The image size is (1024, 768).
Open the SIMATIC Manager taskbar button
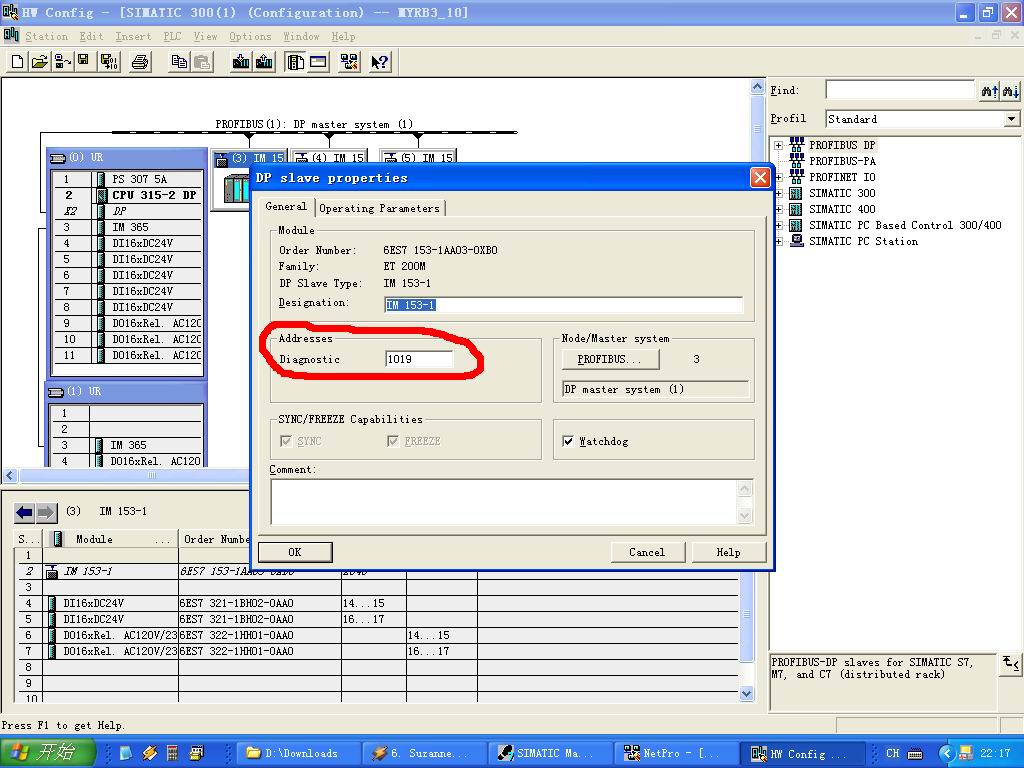(x=549, y=753)
